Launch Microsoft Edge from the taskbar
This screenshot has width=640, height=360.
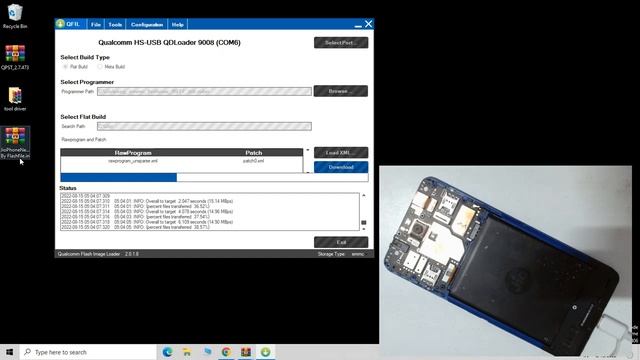tap(167, 352)
